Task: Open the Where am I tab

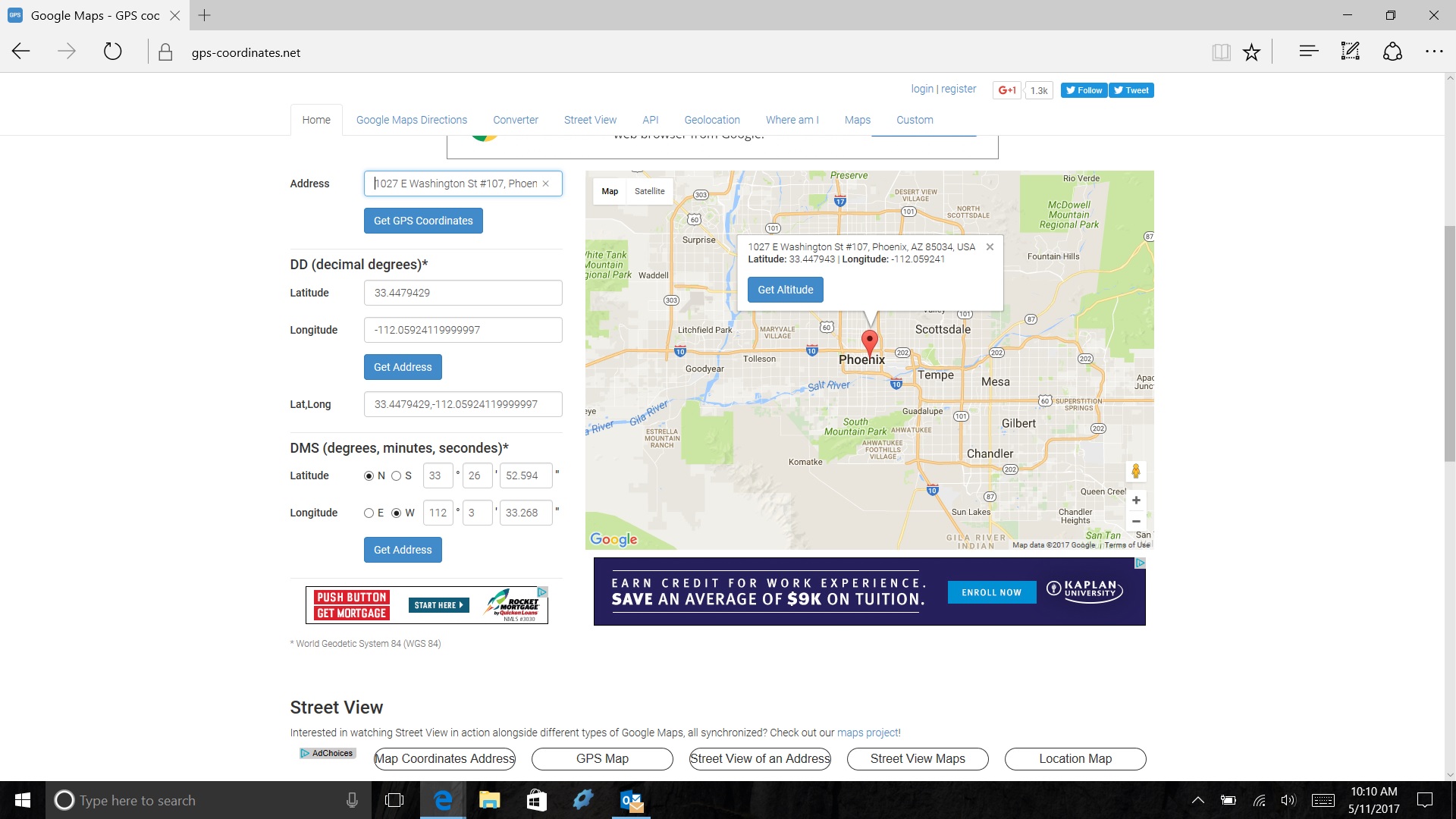Action: click(x=792, y=120)
